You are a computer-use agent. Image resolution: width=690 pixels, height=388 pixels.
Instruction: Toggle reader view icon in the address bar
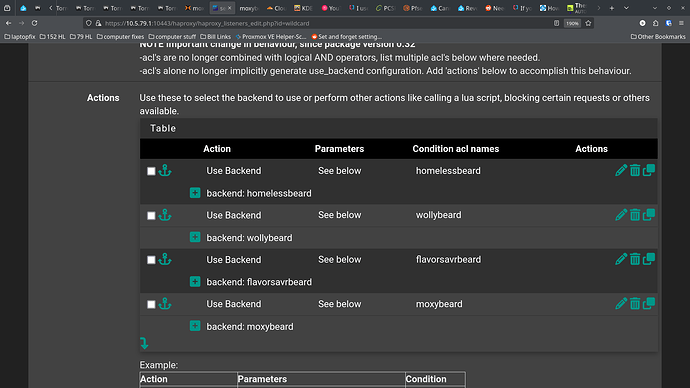(556, 23)
